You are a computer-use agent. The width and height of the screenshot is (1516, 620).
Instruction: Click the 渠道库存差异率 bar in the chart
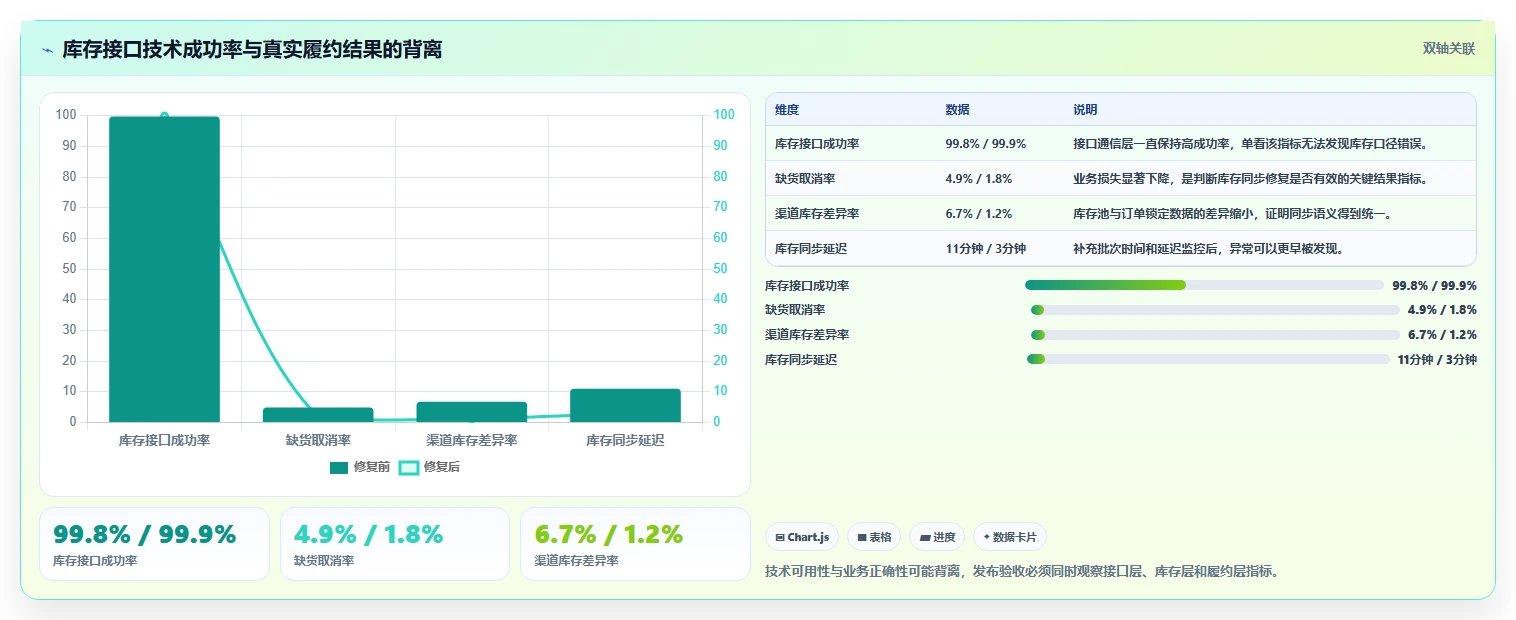pos(472,412)
